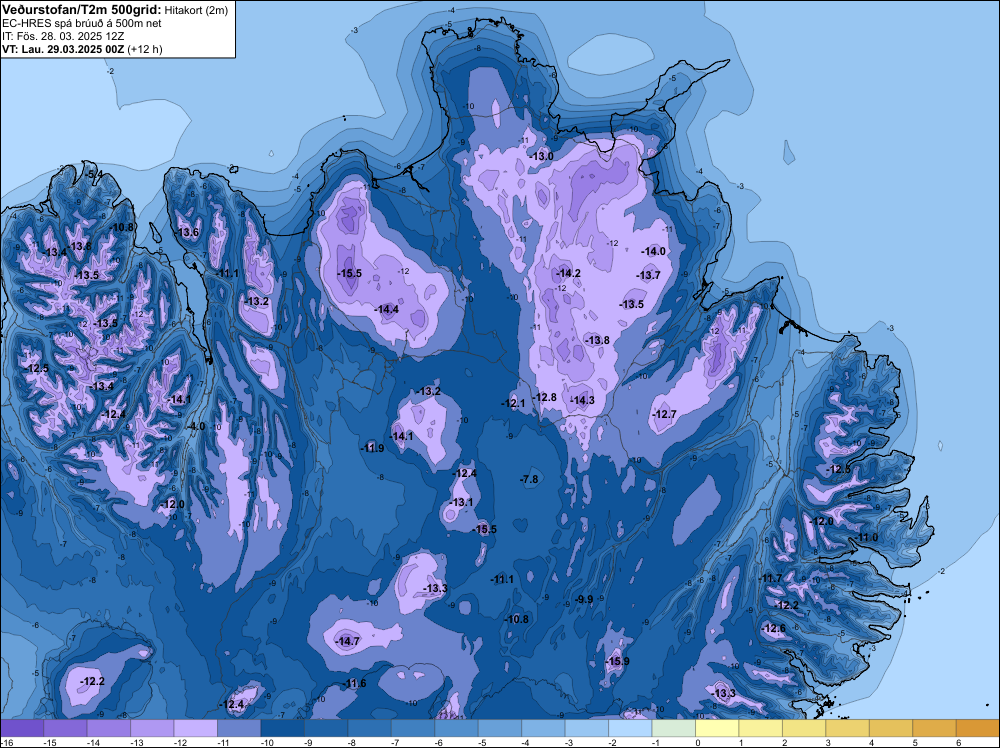1000x748 pixels.
Task: Select the light yellow legend swatch above 0
Action: (x=717, y=728)
